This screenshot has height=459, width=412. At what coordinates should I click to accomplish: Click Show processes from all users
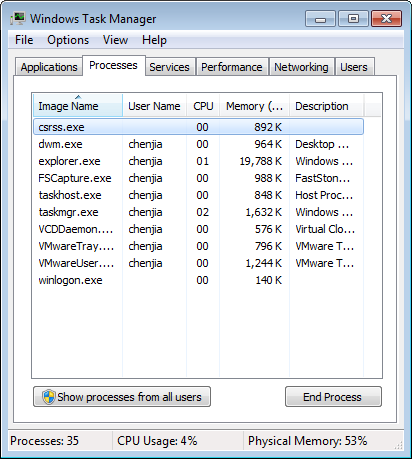[x=122, y=397]
